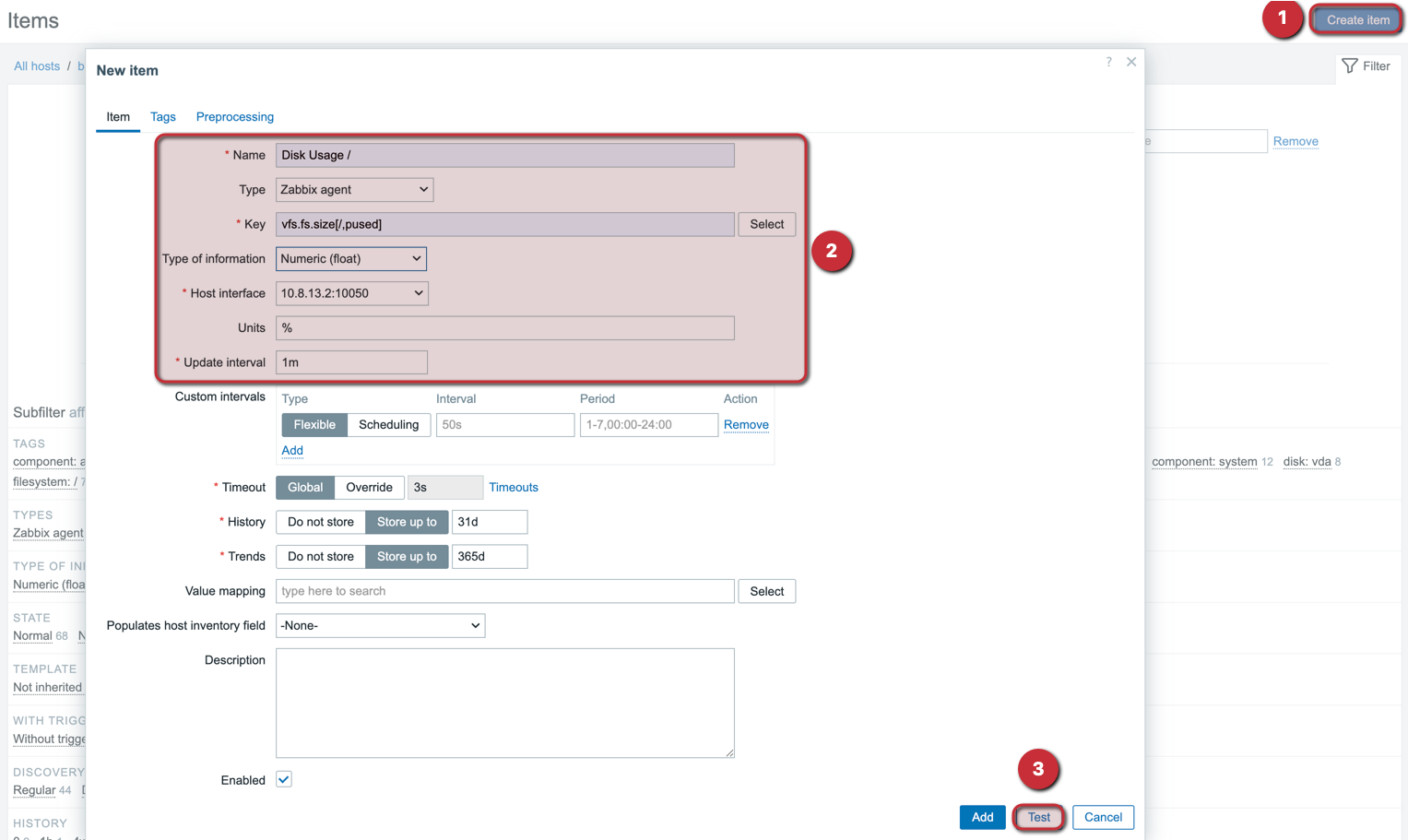Go to All hosts breadcrumb

click(x=37, y=66)
